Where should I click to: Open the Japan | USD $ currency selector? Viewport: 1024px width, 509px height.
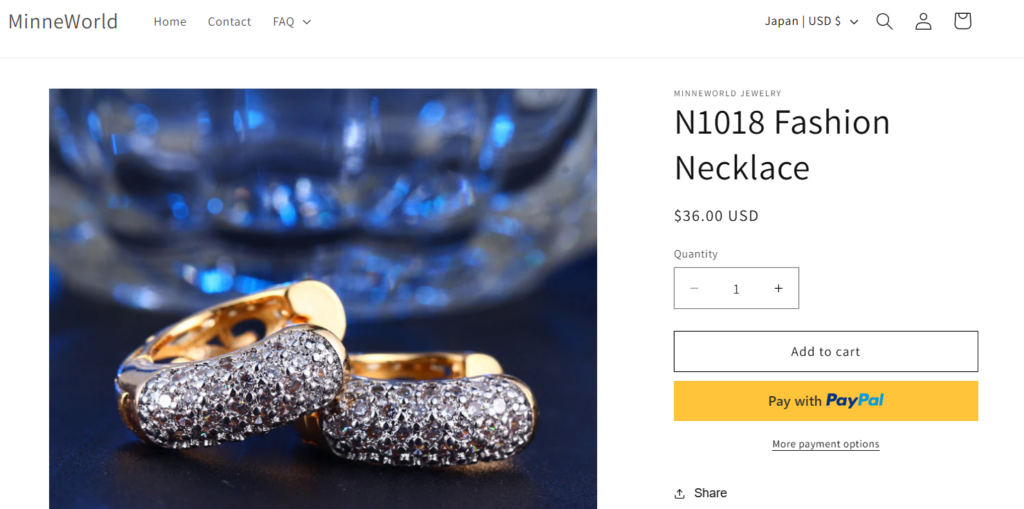(811, 21)
